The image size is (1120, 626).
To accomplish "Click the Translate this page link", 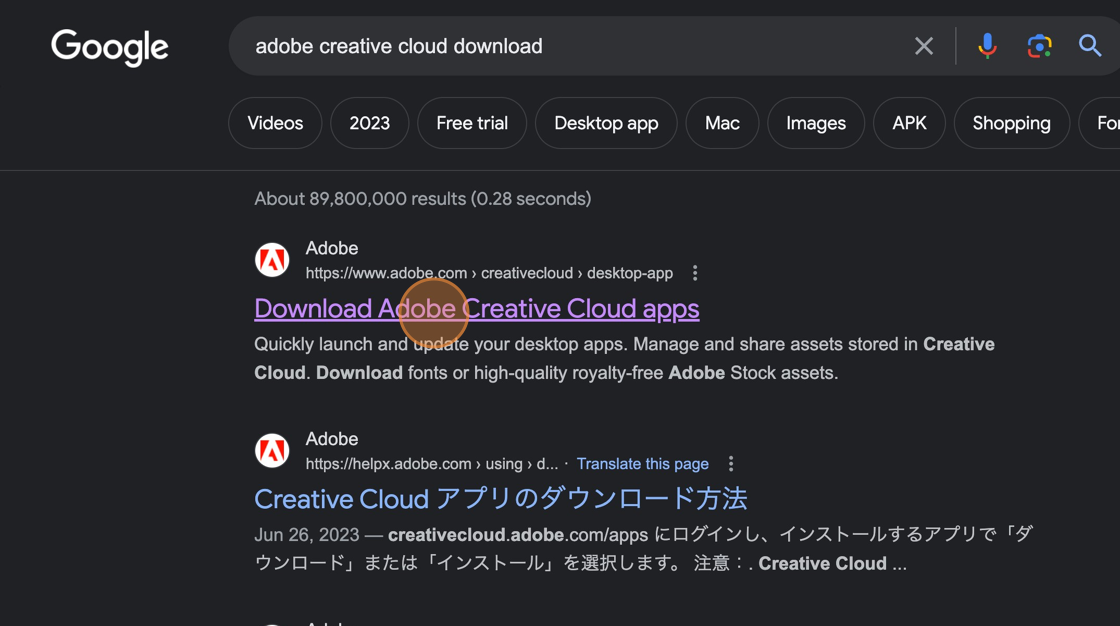I will click(643, 463).
